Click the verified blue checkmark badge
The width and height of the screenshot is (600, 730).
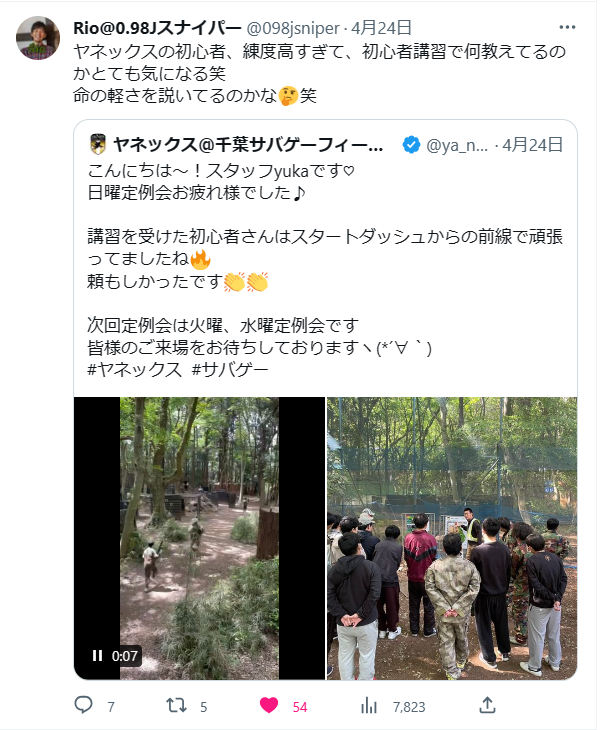click(x=410, y=146)
